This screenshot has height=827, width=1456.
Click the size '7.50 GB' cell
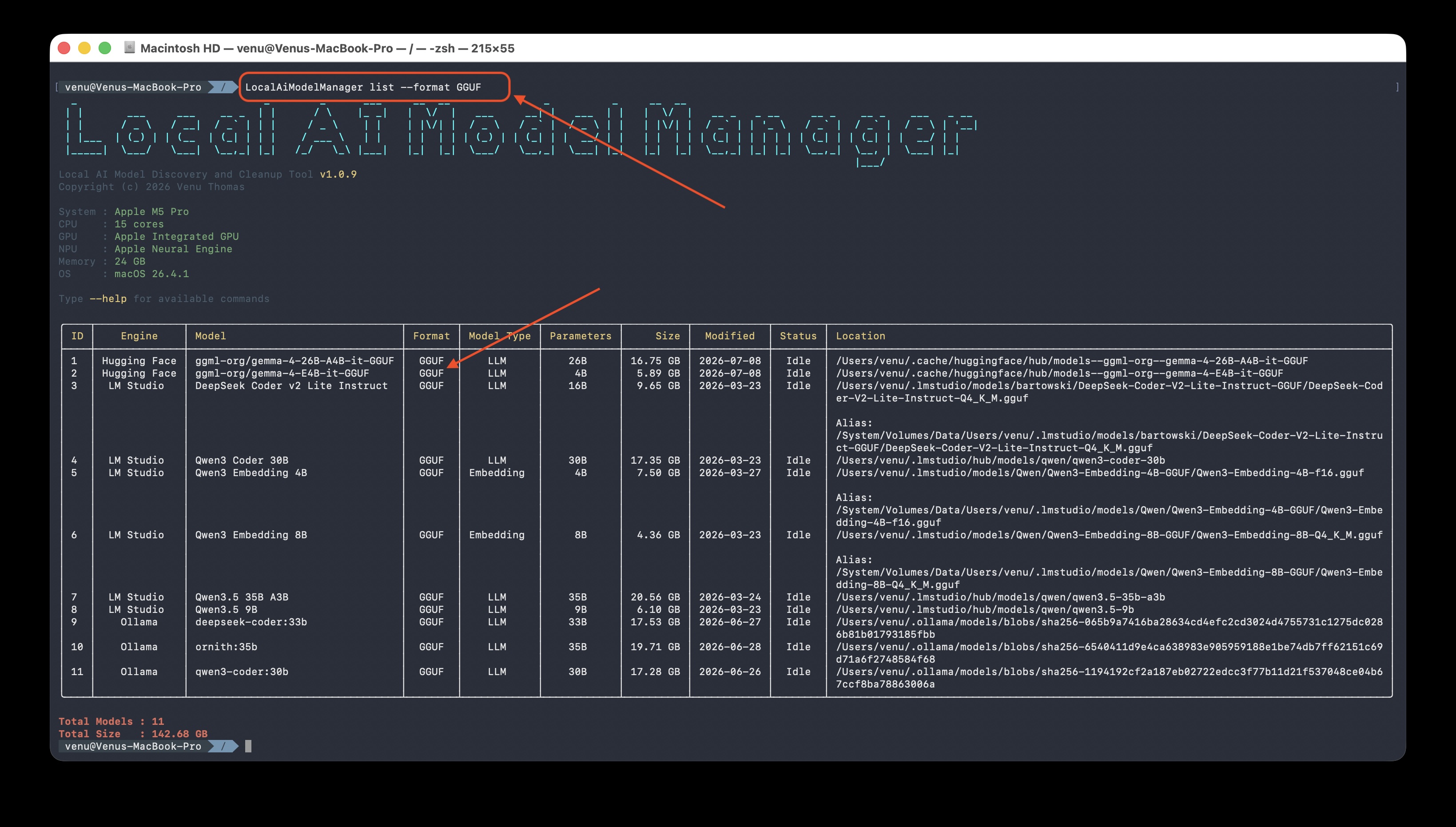point(658,473)
